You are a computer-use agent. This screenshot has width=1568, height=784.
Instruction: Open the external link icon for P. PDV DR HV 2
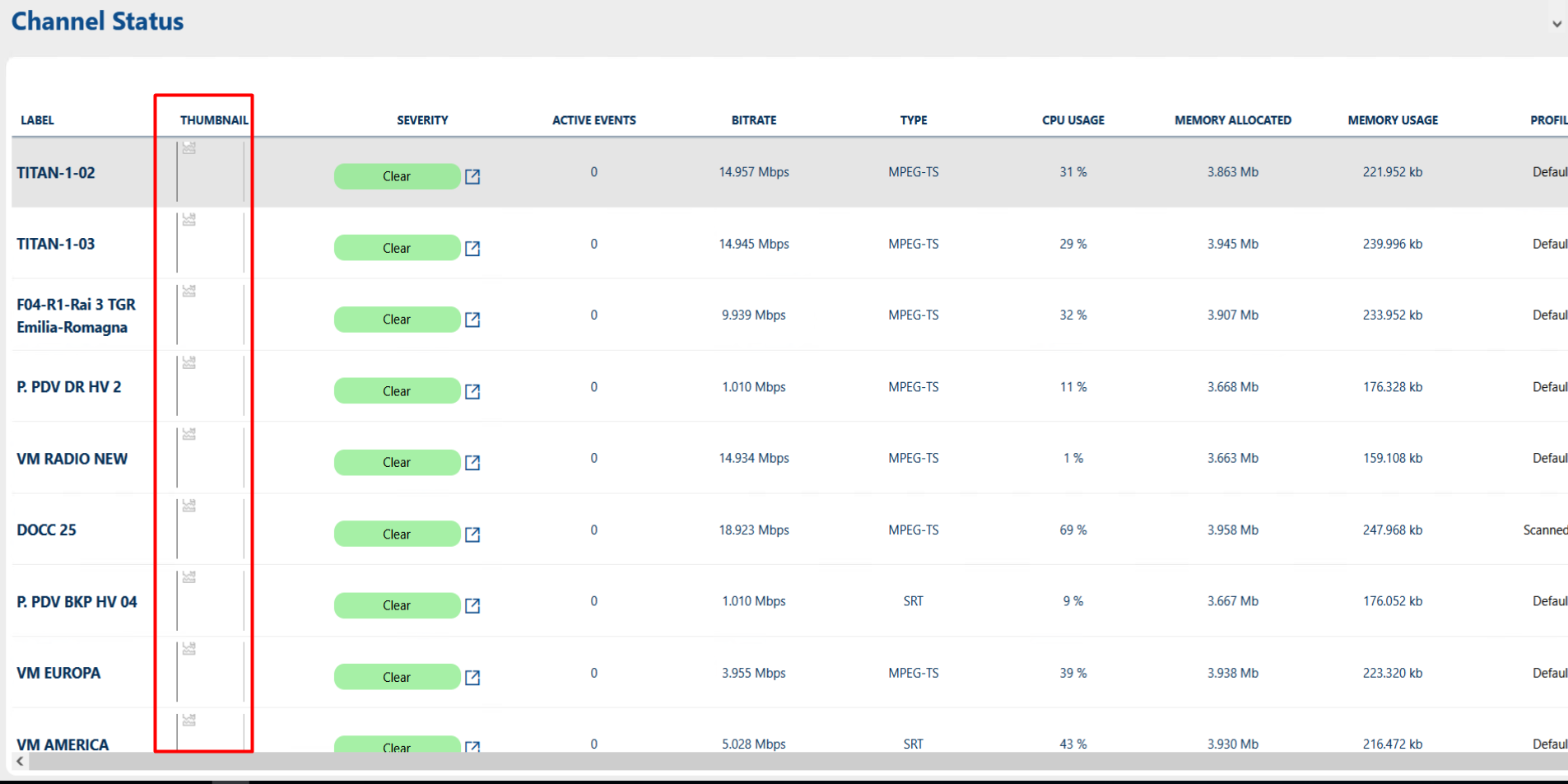click(x=472, y=391)
